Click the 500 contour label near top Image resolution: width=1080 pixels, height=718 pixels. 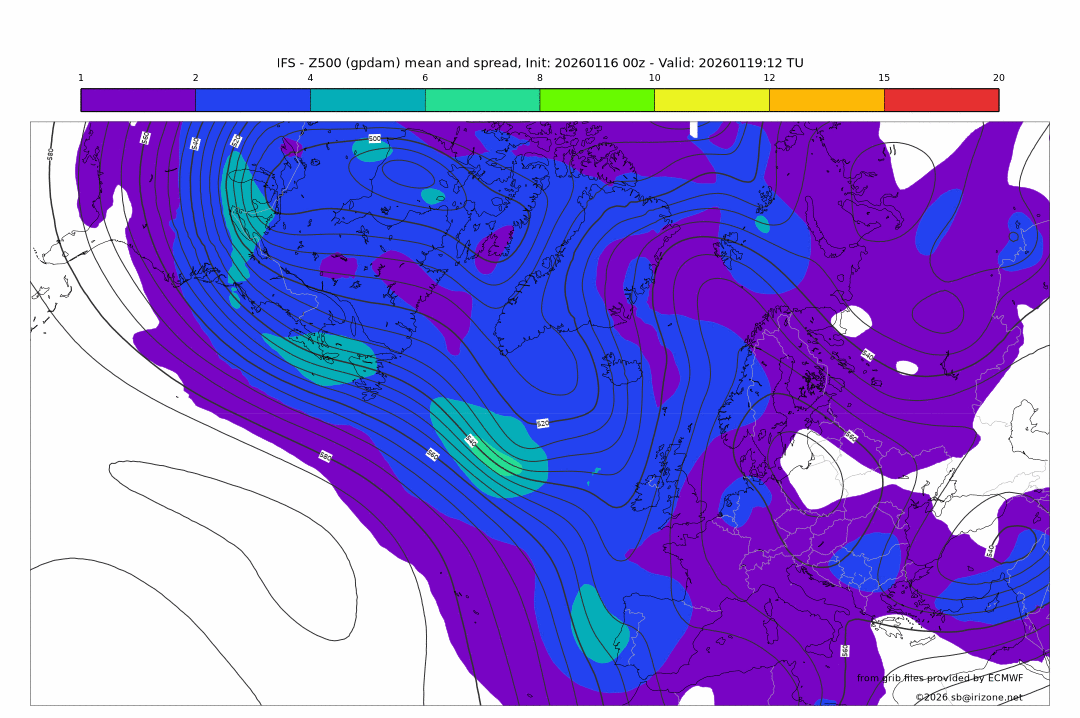pos(374,138)
